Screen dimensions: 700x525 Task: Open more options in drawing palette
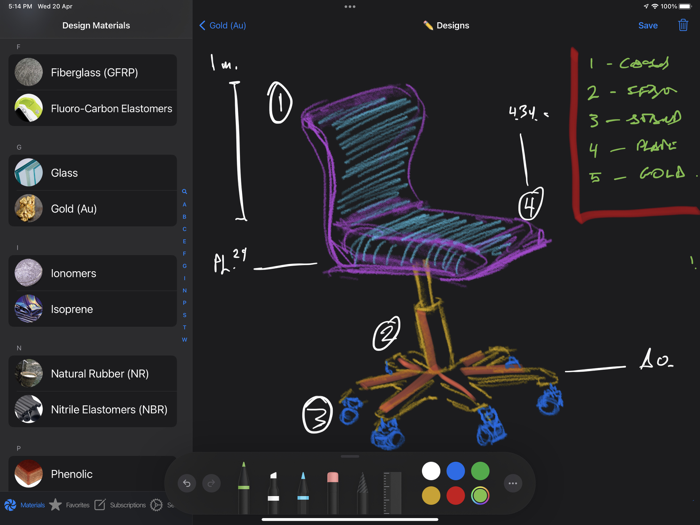pyautogui.click(x=512, y=483)
